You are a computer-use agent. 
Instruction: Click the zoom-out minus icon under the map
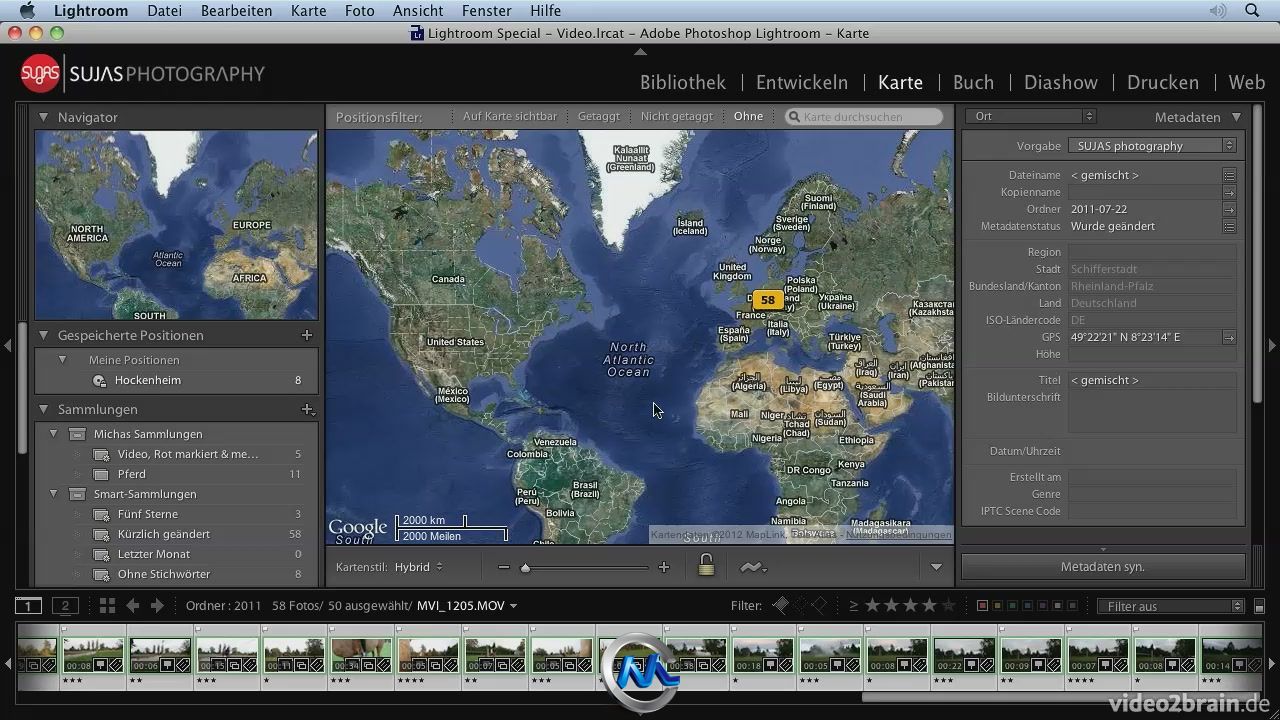[x=503, y=567]
